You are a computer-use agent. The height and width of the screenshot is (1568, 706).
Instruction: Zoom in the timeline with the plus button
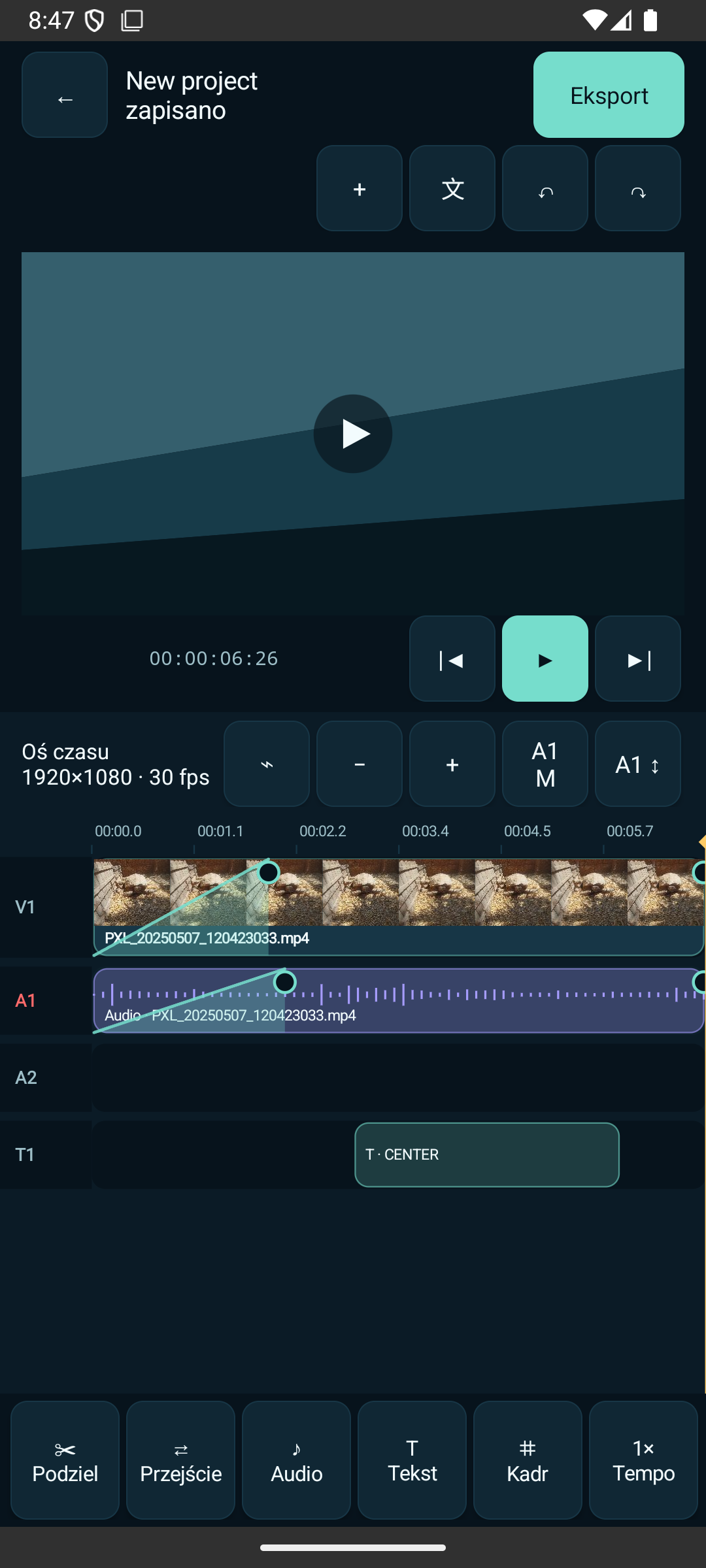pyautogui.click(x=452, y=764)
